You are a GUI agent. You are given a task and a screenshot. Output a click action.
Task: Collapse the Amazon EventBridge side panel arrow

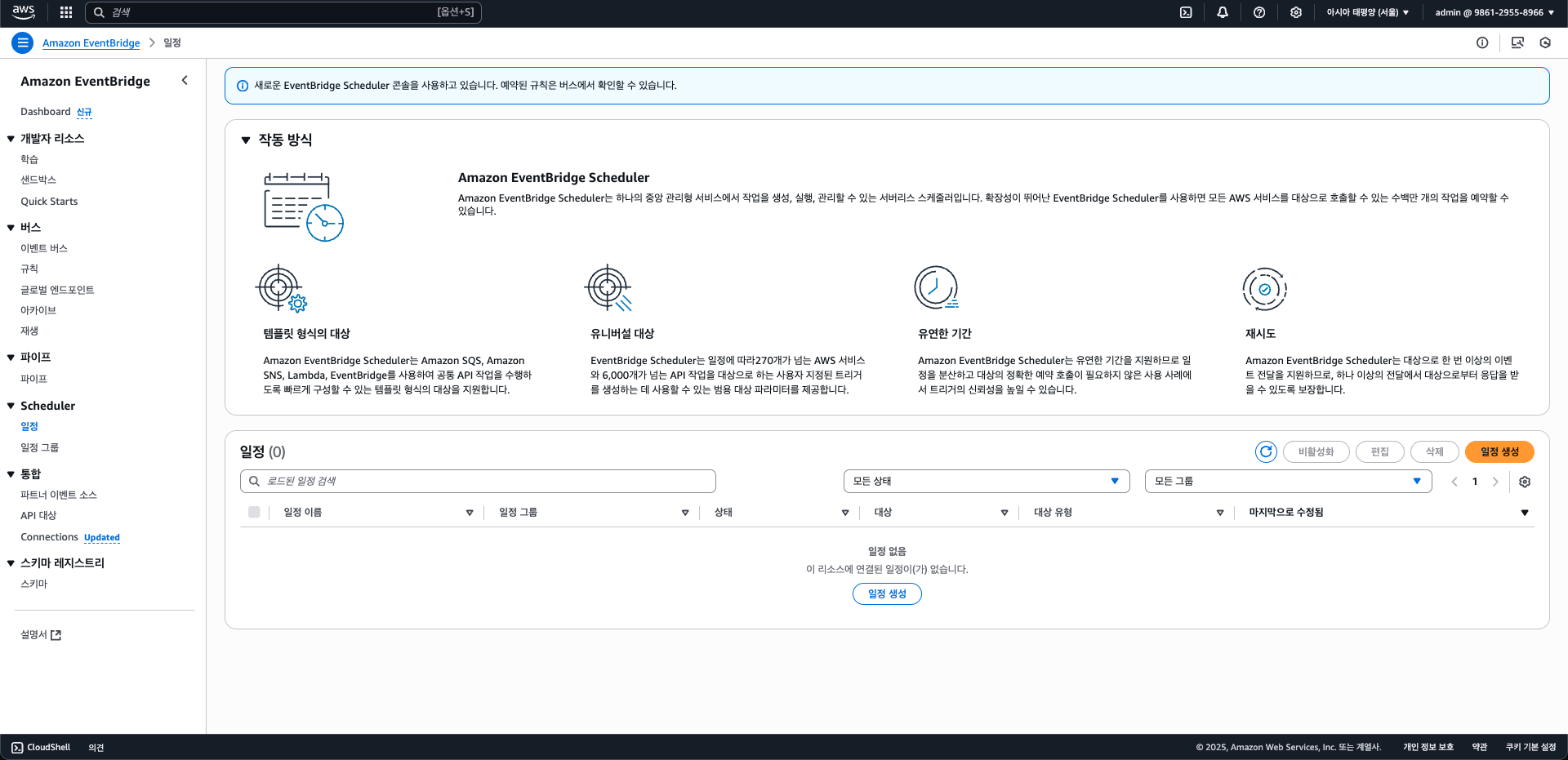click(185, 80)
